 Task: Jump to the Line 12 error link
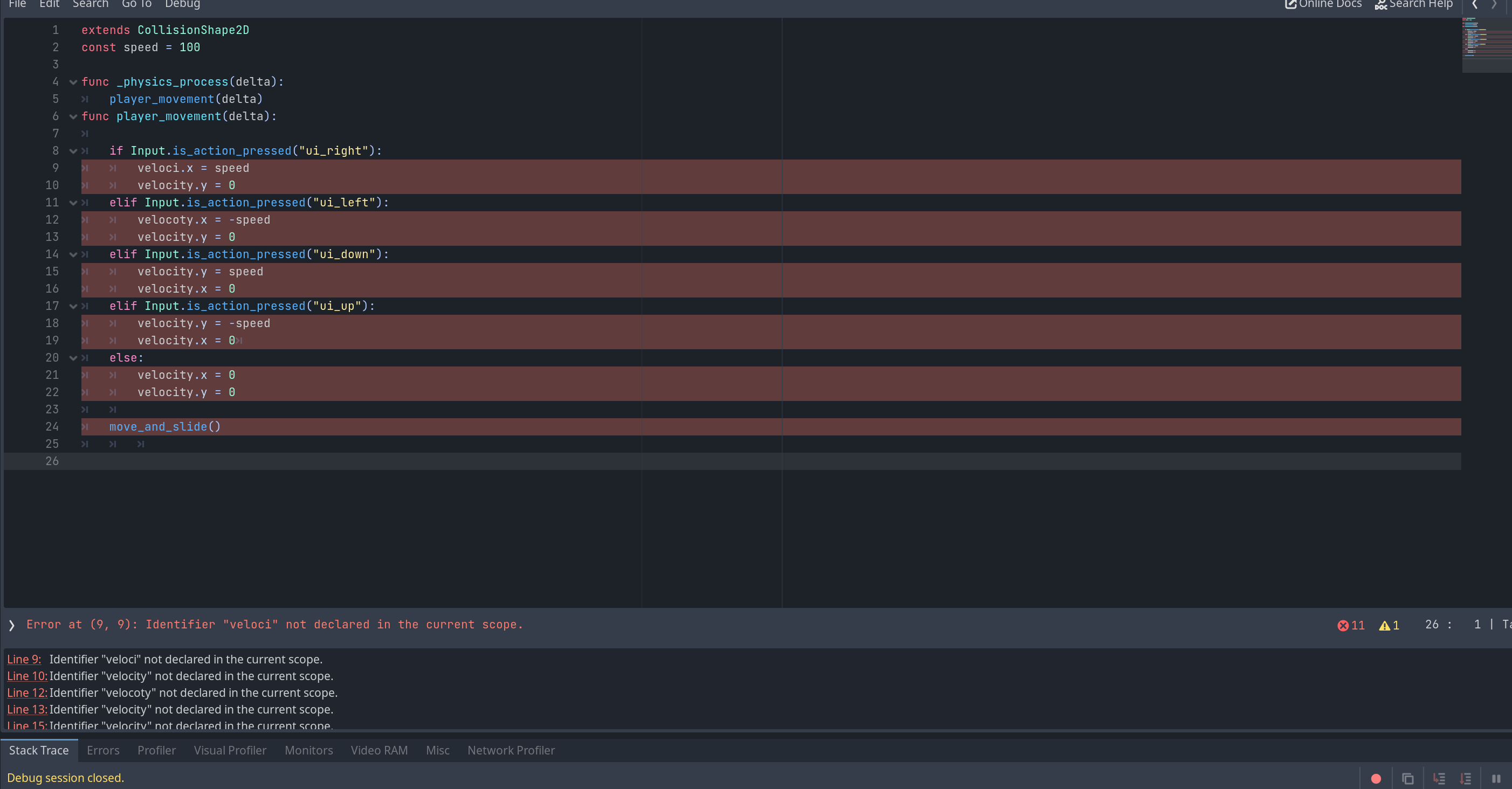[x=26, y=693]
